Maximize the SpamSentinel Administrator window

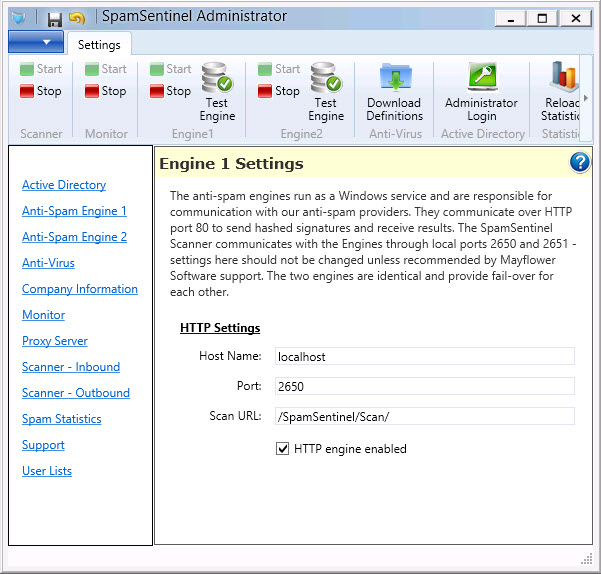point(542,18)
